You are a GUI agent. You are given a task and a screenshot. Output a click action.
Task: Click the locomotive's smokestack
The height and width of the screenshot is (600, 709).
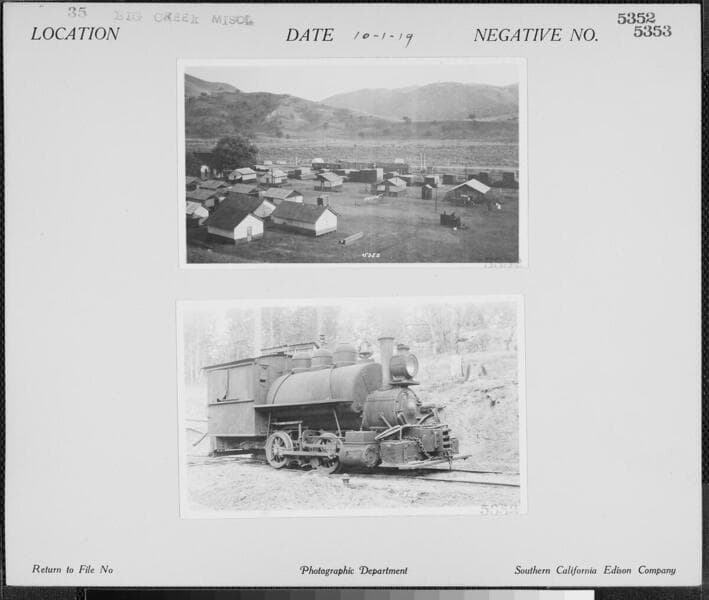coord(386,360)
